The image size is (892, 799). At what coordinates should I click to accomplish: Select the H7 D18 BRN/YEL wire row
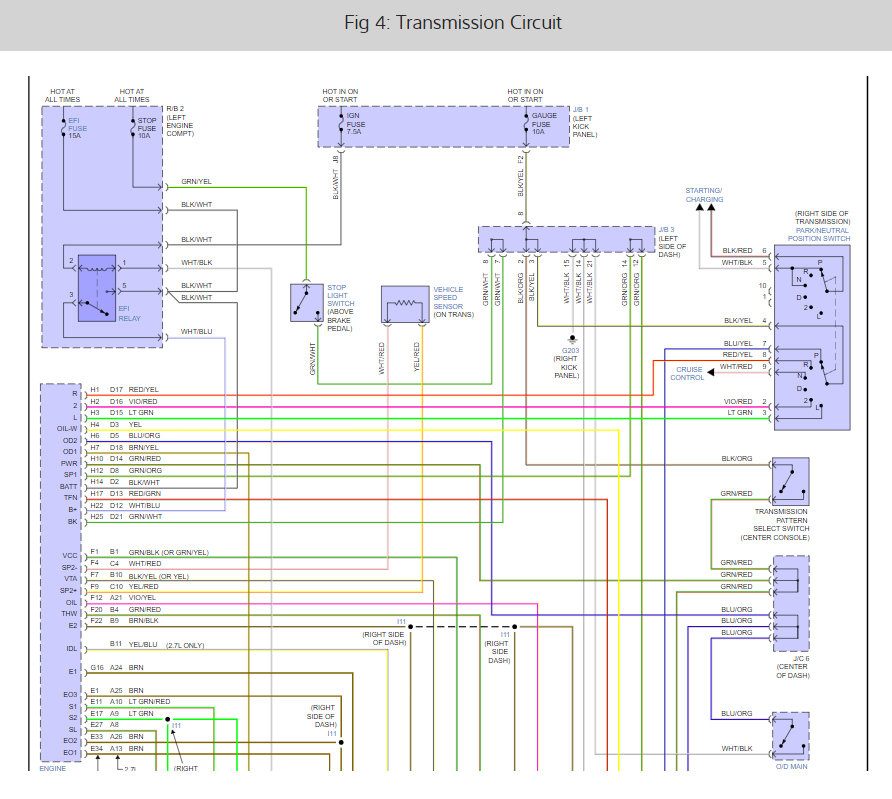tap(125, 448)
